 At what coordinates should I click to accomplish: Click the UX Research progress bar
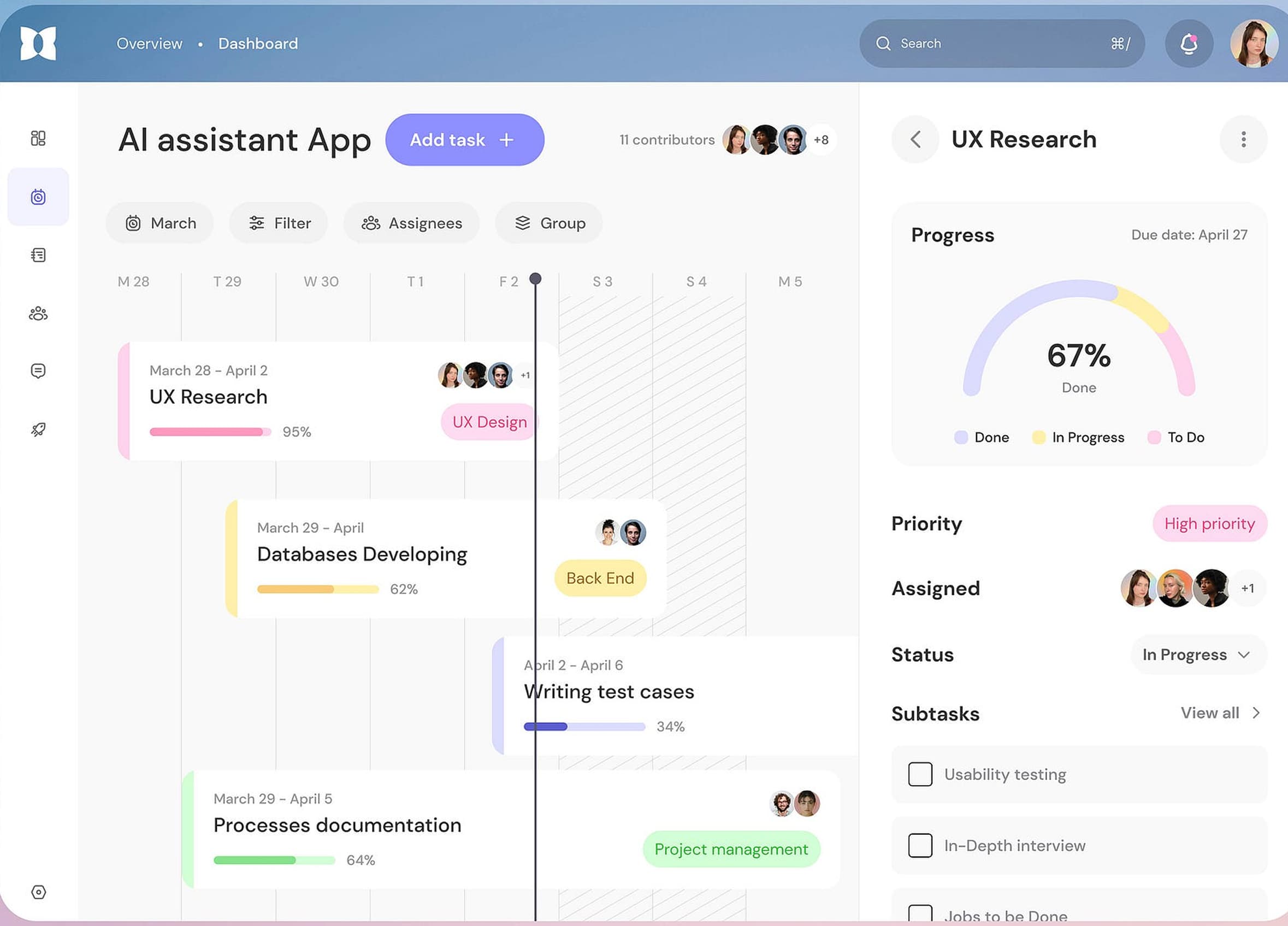pyautogui.click(x=208, y=431)
